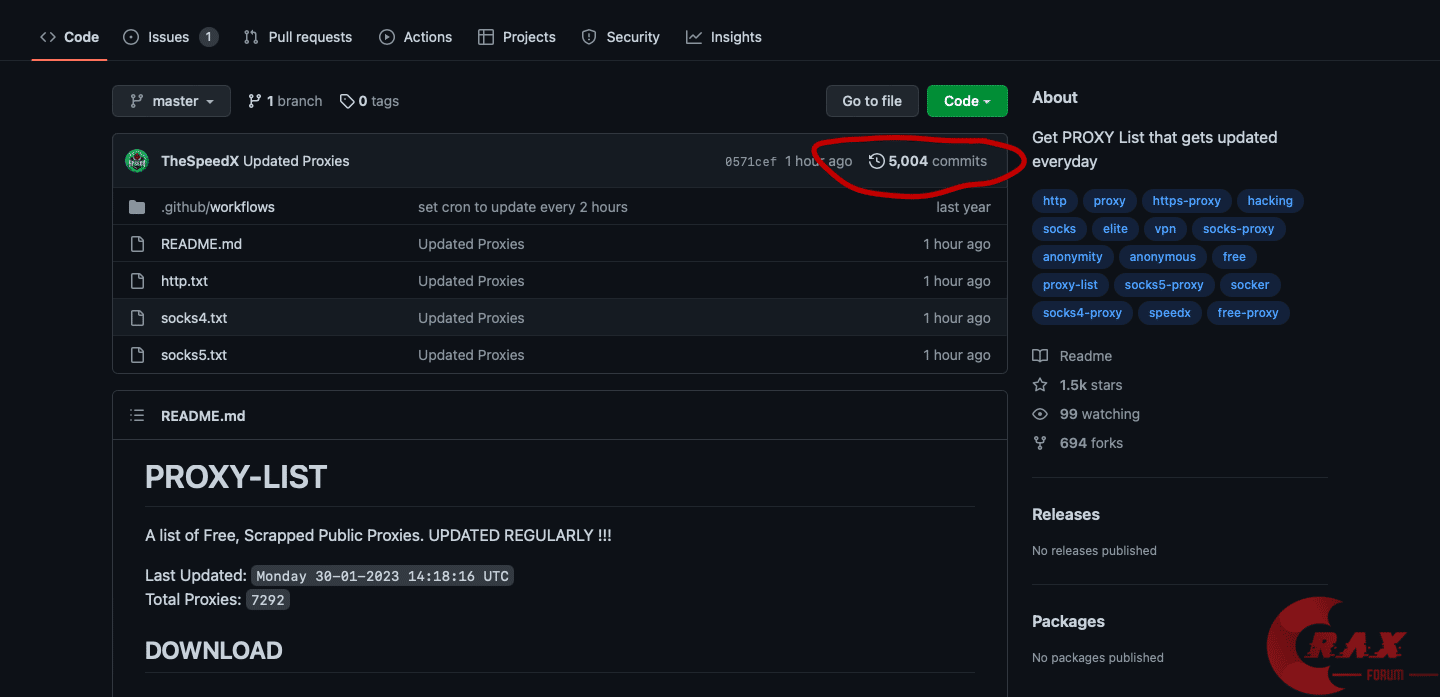
Task: Expand the master branch dropdown
Action: click(x=171, y=101)
